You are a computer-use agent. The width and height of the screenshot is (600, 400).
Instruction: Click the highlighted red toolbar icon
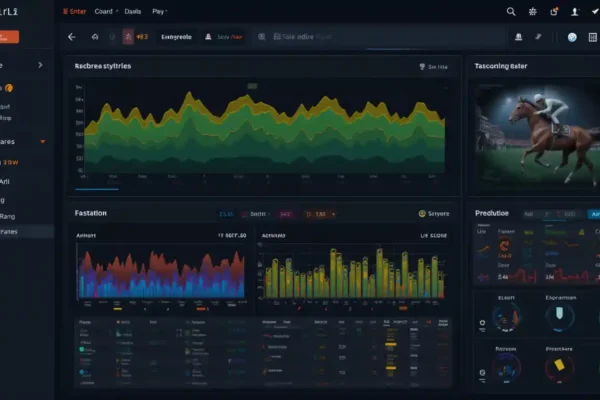click(x=127, y=37)
